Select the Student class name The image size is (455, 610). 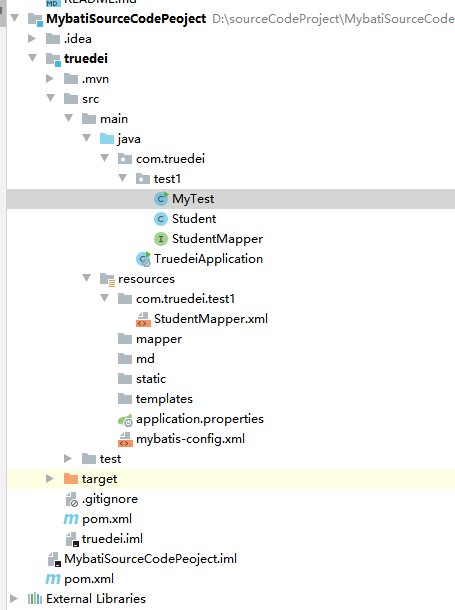point(194,219)
